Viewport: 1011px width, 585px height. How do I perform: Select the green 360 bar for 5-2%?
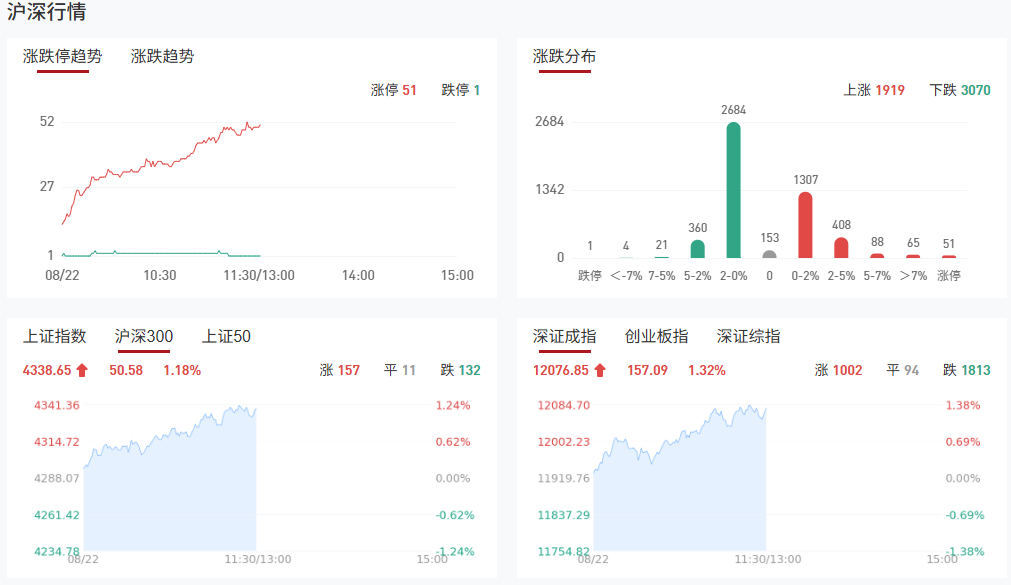[697, 248]
